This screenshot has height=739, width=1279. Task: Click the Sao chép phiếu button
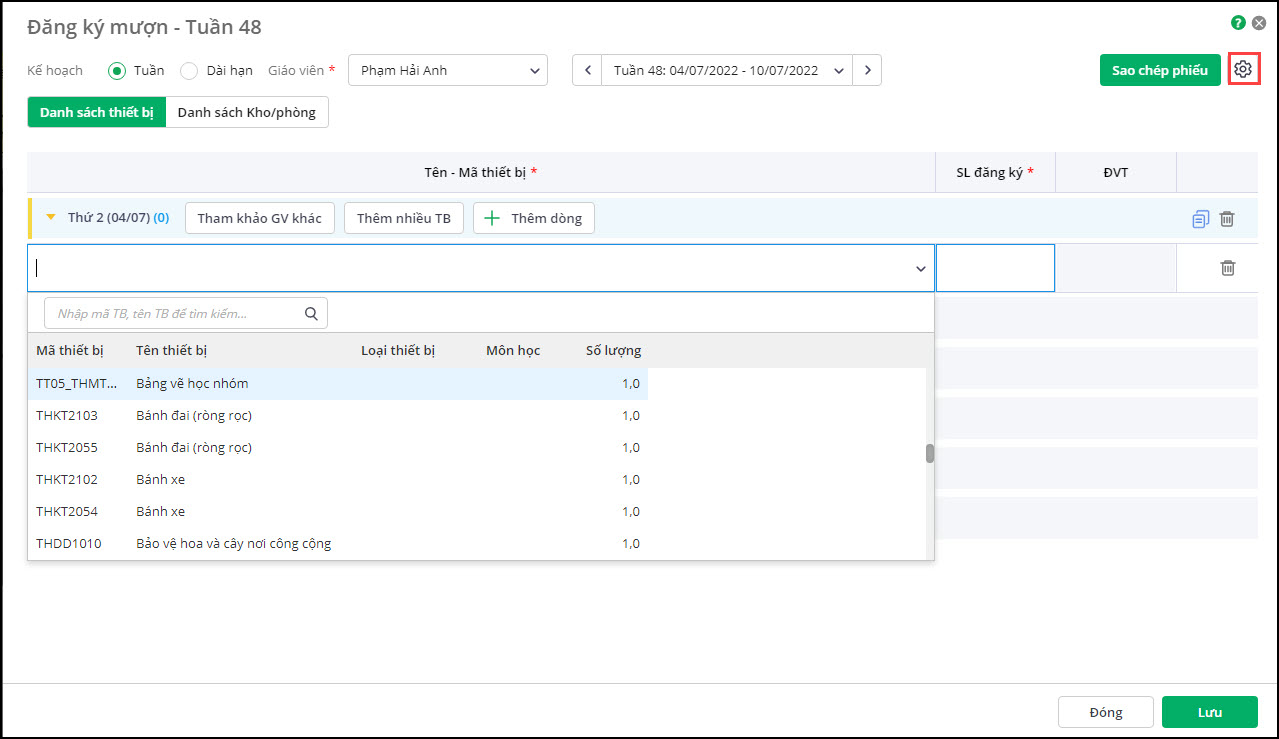pos(1160,70)
